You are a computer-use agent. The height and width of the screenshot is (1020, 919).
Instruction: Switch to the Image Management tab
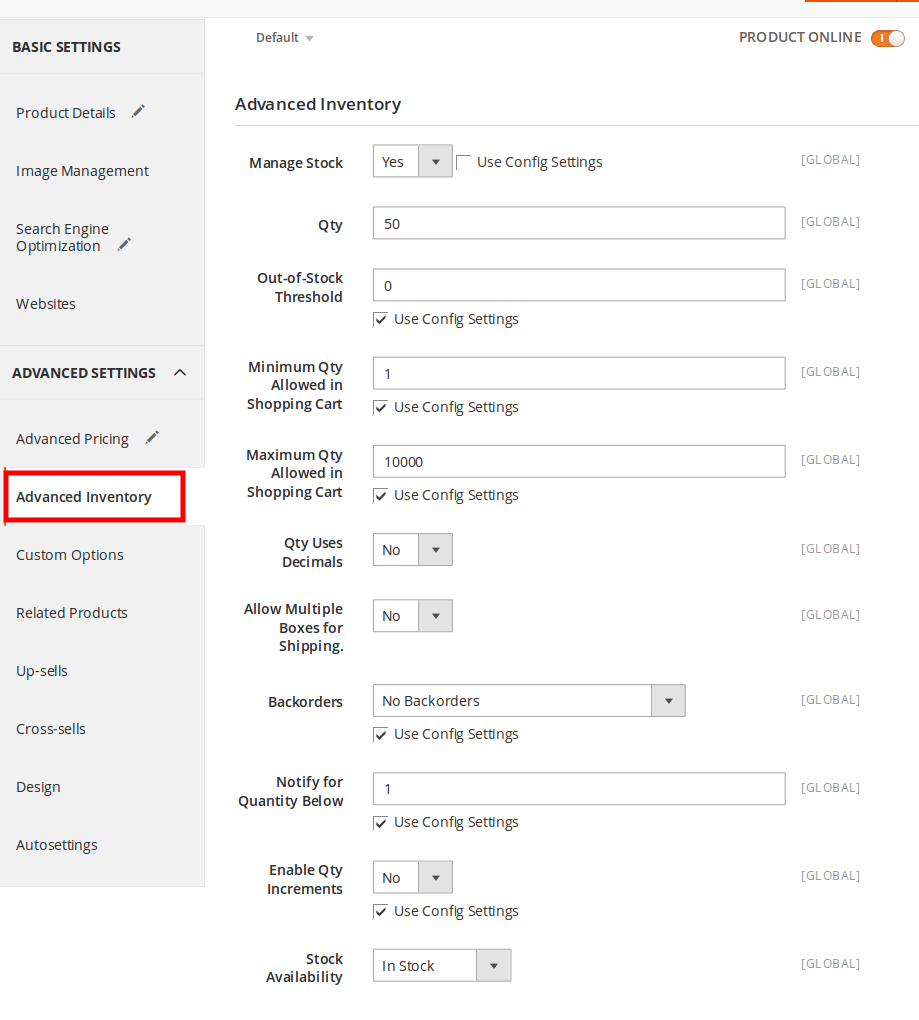point(82,171)
